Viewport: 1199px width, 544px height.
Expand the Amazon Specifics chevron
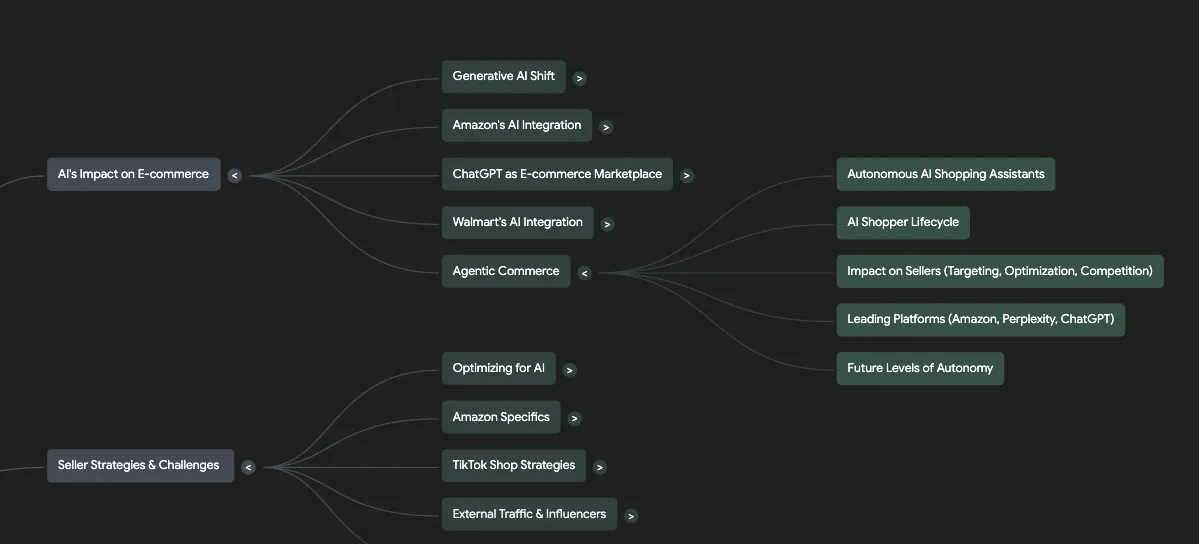574,419
